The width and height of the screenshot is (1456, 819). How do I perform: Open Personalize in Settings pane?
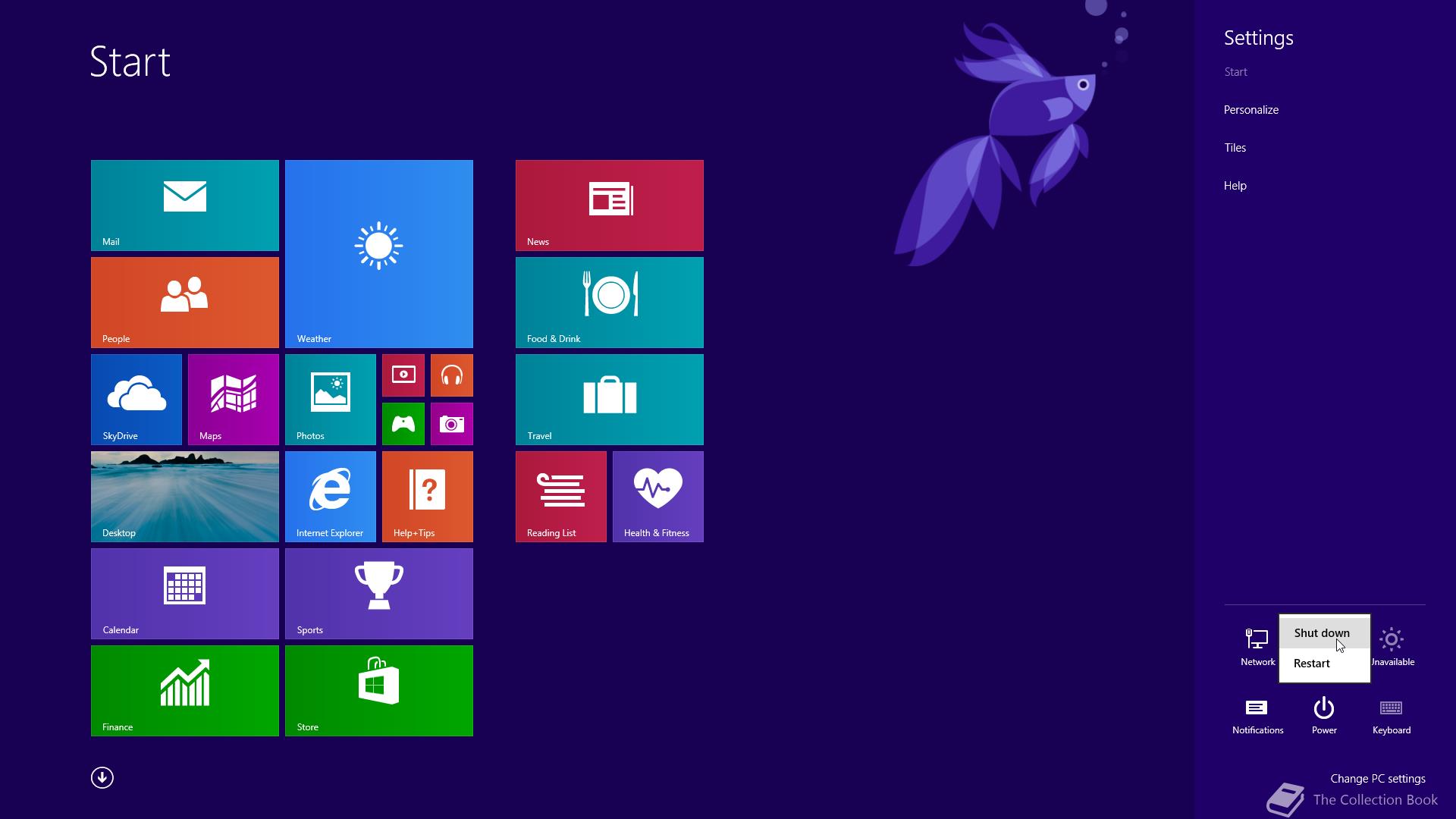(1251, 110)
